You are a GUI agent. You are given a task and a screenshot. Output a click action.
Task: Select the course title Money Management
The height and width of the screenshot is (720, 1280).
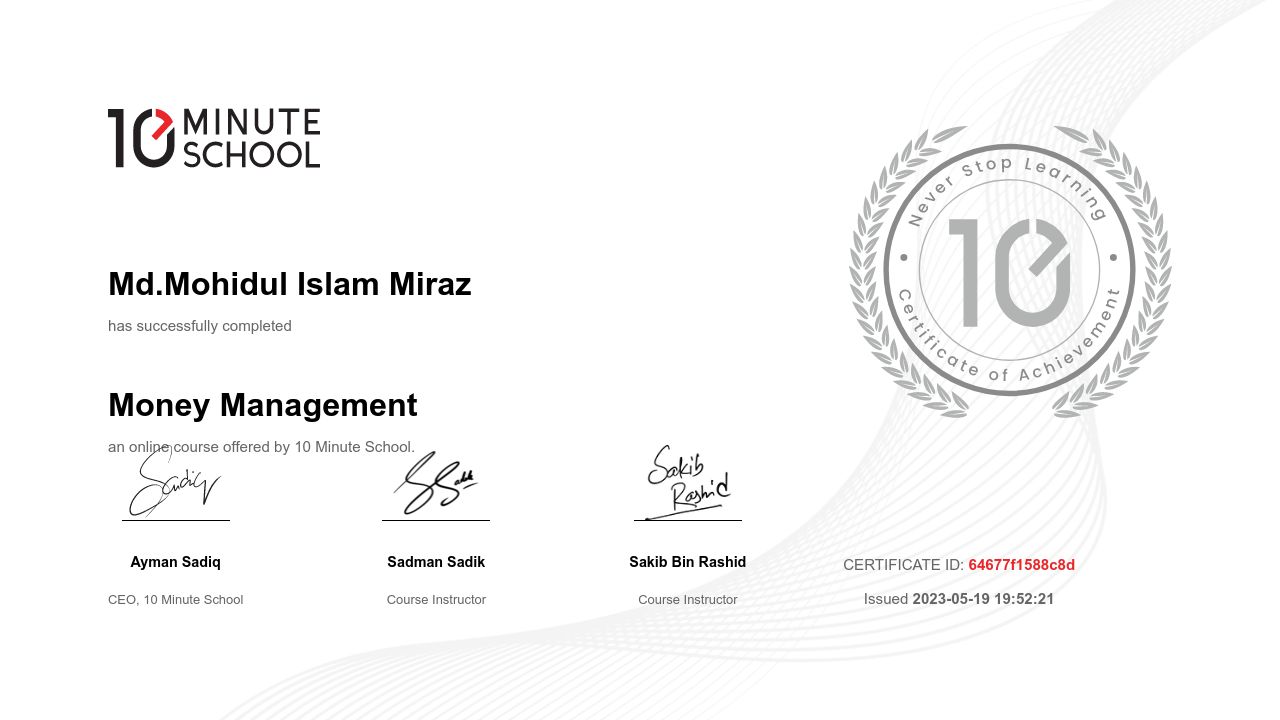(x=263, y=405)
